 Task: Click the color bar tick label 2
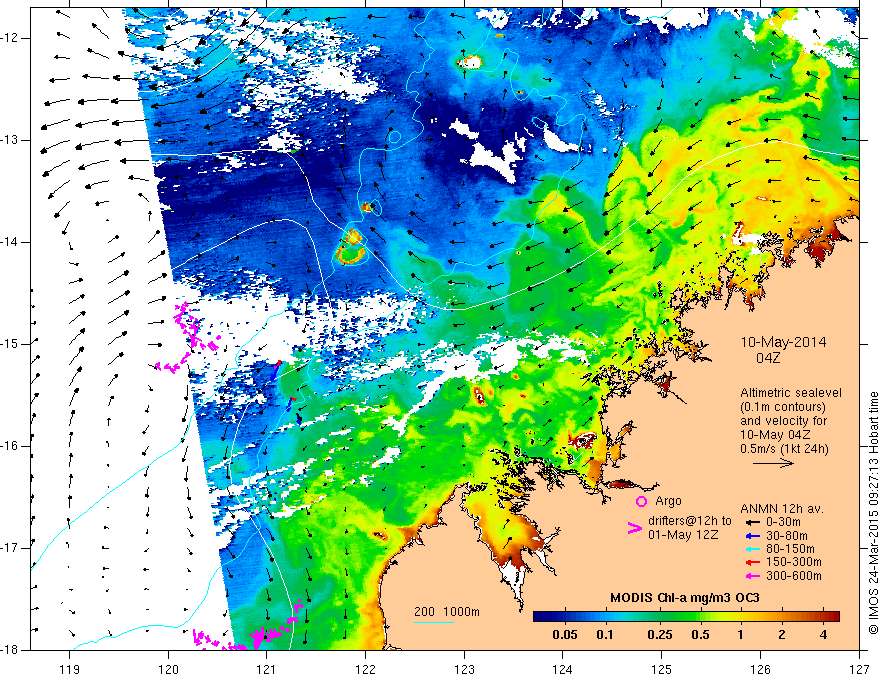click(x=782, y=635)
